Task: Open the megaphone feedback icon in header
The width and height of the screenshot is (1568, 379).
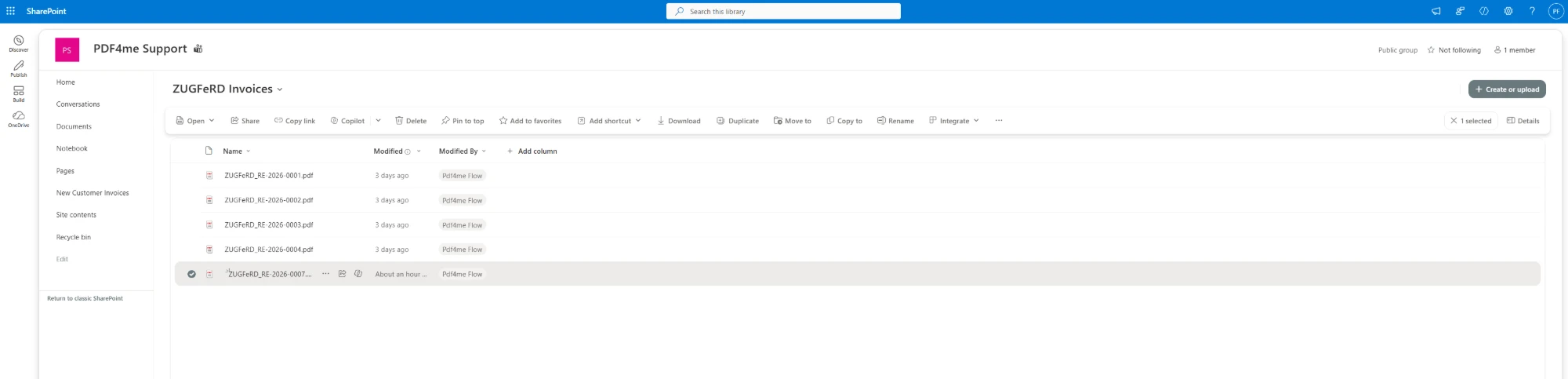Action: click(1436, 11)
